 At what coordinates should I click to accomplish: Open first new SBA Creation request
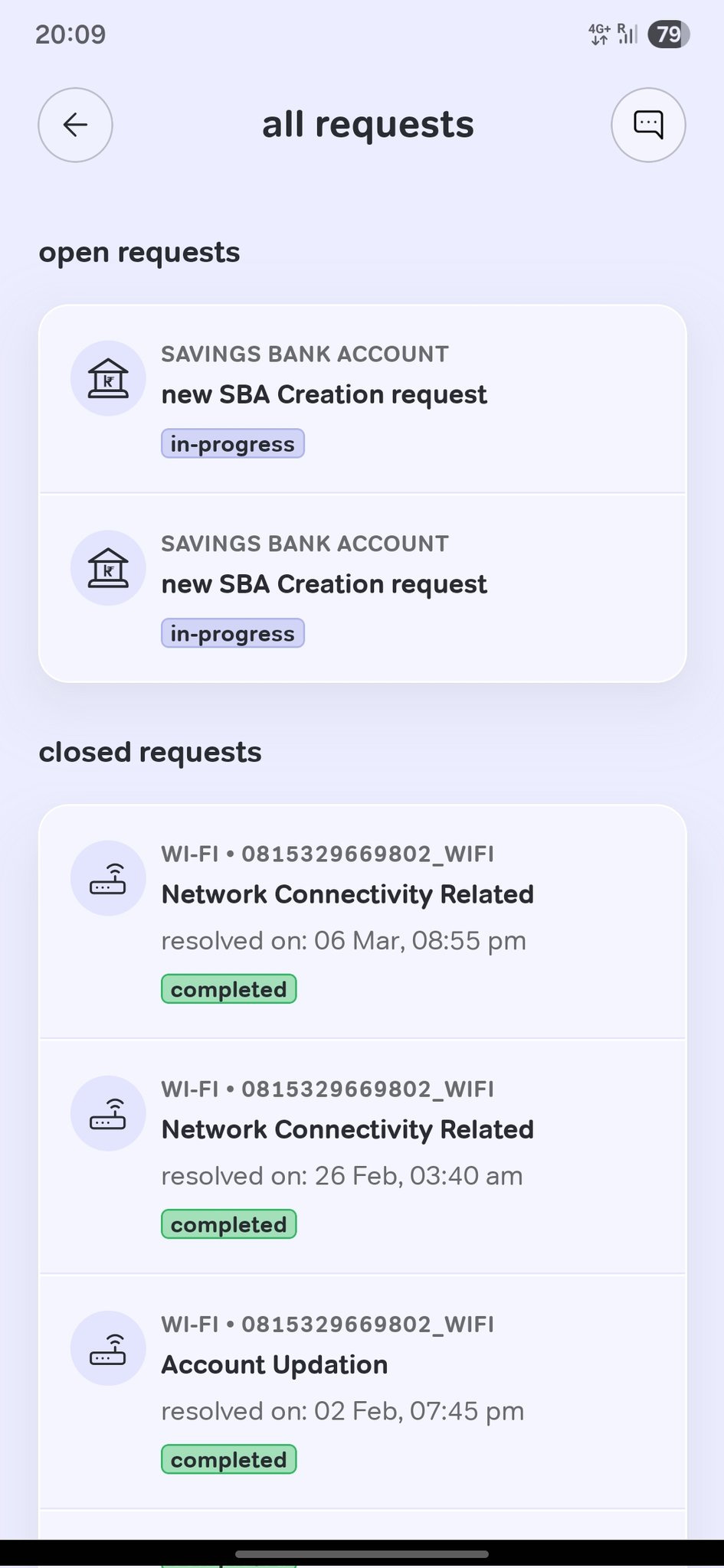[324, 395]
